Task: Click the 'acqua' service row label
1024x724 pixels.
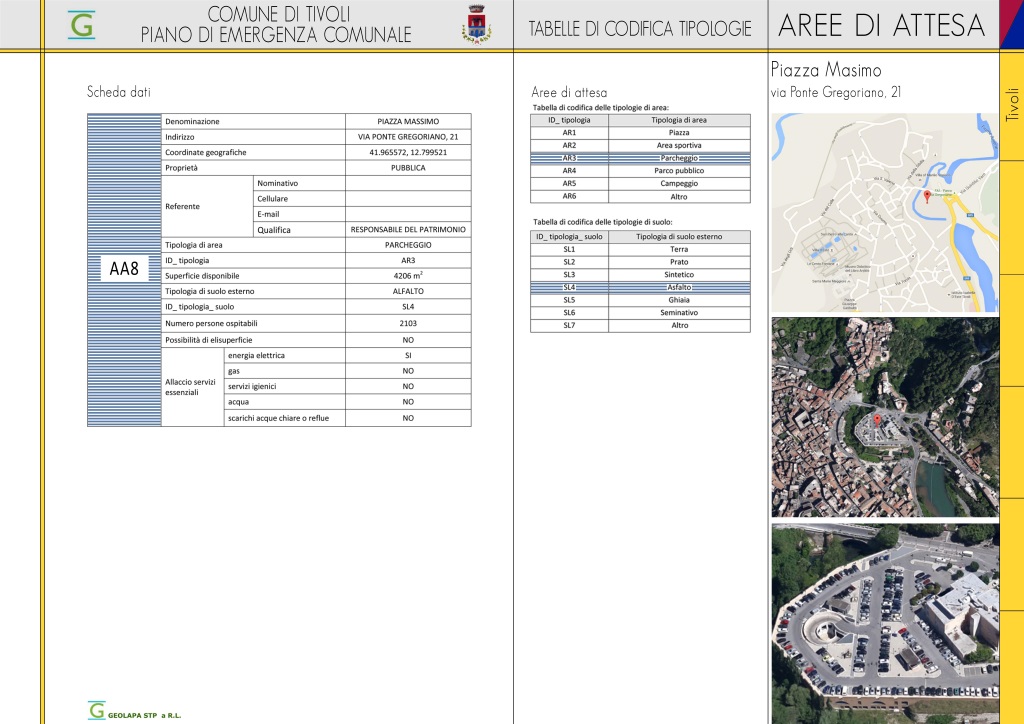Action: pyautogui.click(x=238, y=402)
